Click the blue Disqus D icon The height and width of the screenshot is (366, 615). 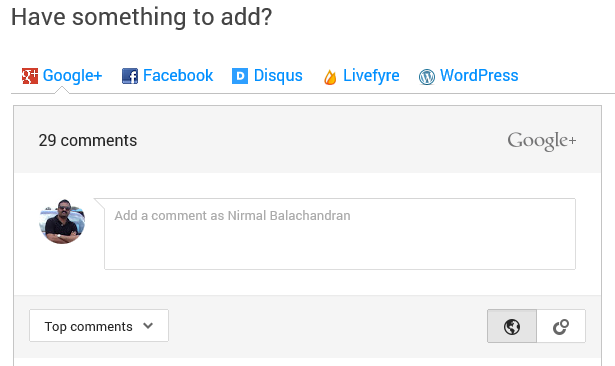[240, 76]
